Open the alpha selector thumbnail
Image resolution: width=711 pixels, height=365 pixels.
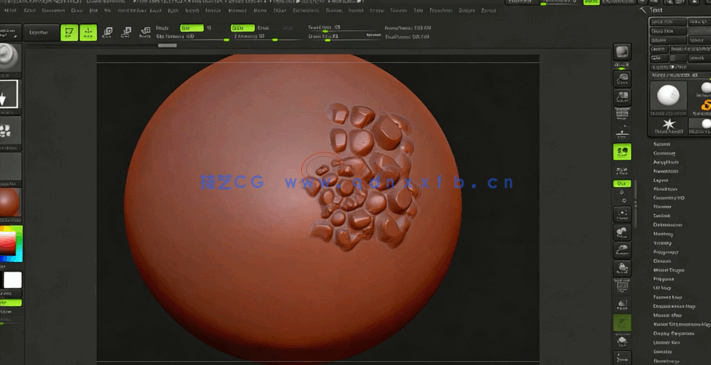click(x=9, y=131)
